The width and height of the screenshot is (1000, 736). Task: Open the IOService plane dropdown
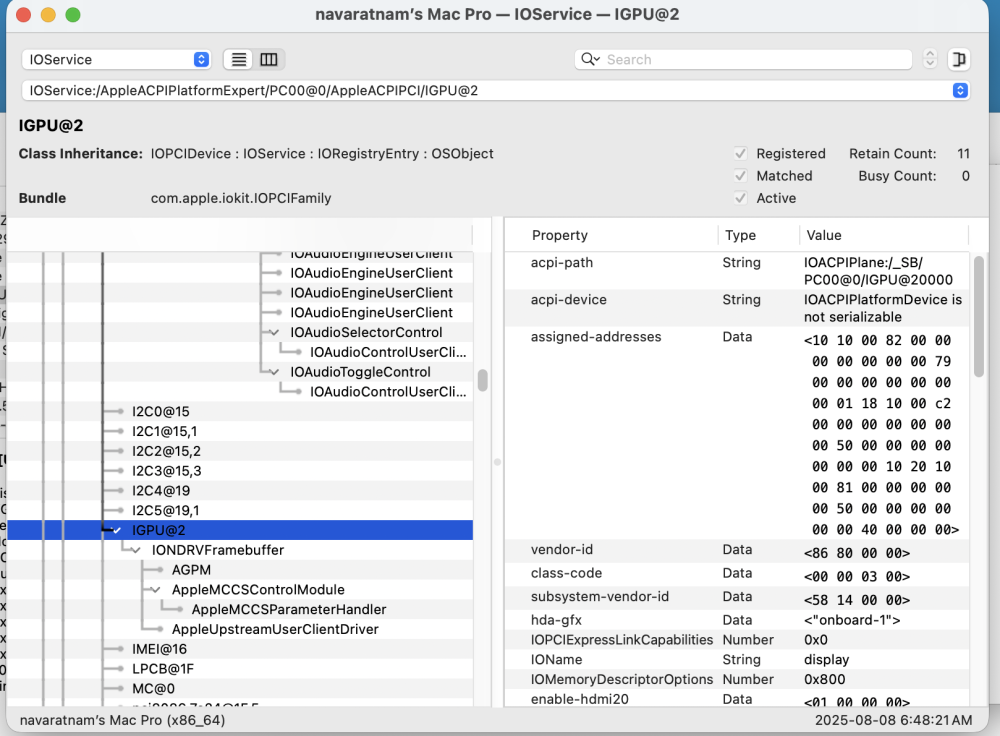pyautogui.click(x=116, y=59)
